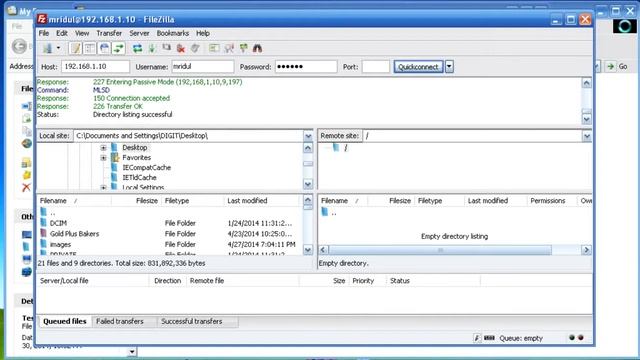Click the remote root folder icon in tree
This screenshot has height=360, width=640.
[x=336, y=147]
